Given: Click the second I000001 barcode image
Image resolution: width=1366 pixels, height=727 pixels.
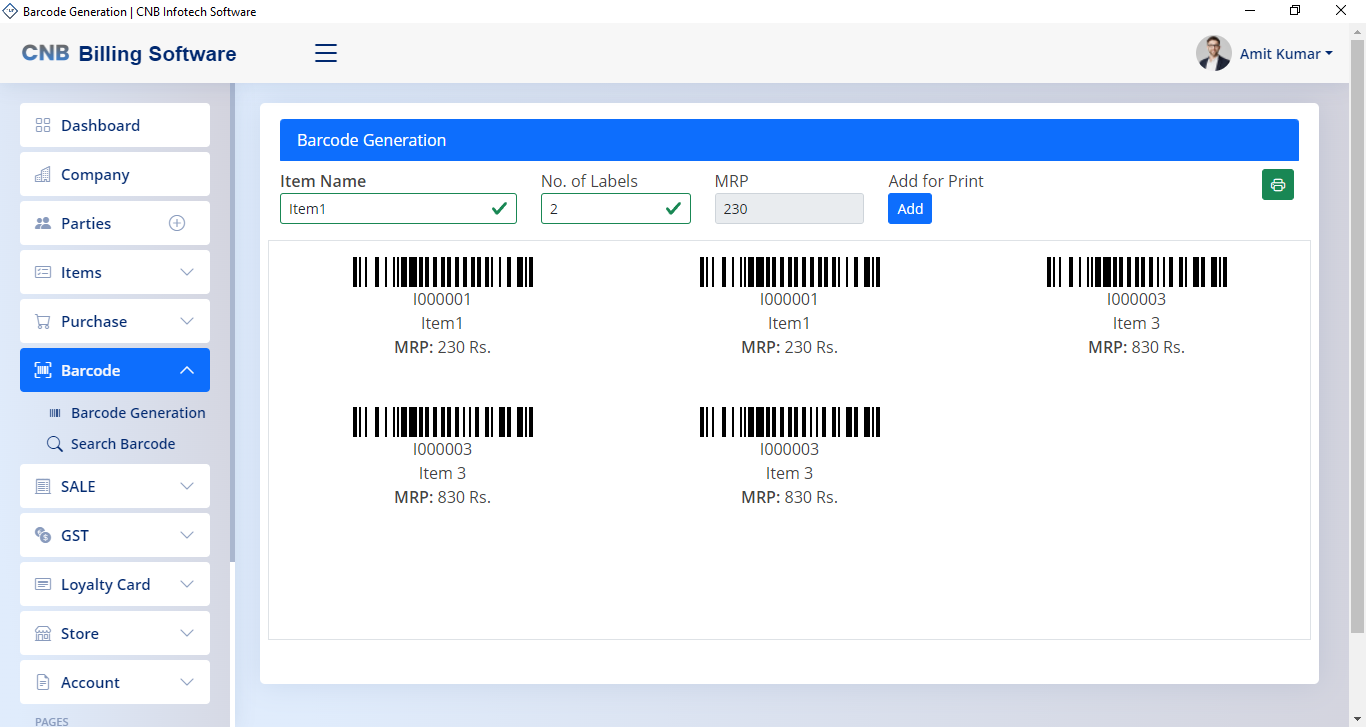Looking at the screenshot, I should click(x=789, y=272).
